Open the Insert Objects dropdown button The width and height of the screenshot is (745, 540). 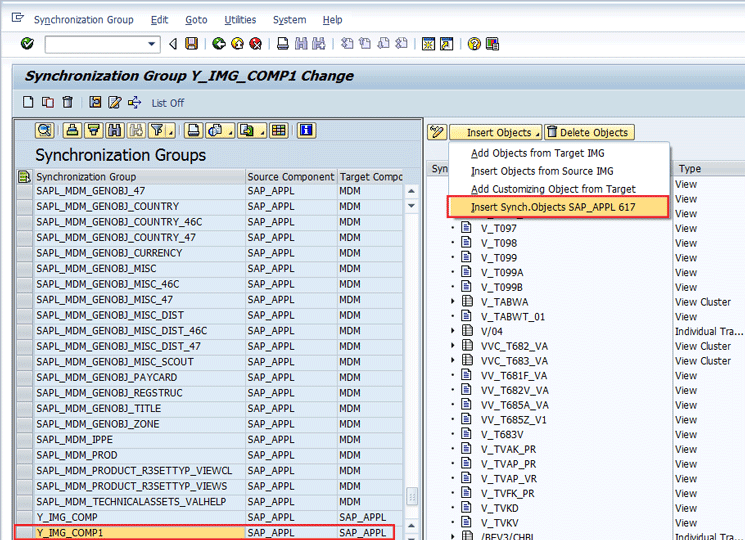click(x=495, y=132)
